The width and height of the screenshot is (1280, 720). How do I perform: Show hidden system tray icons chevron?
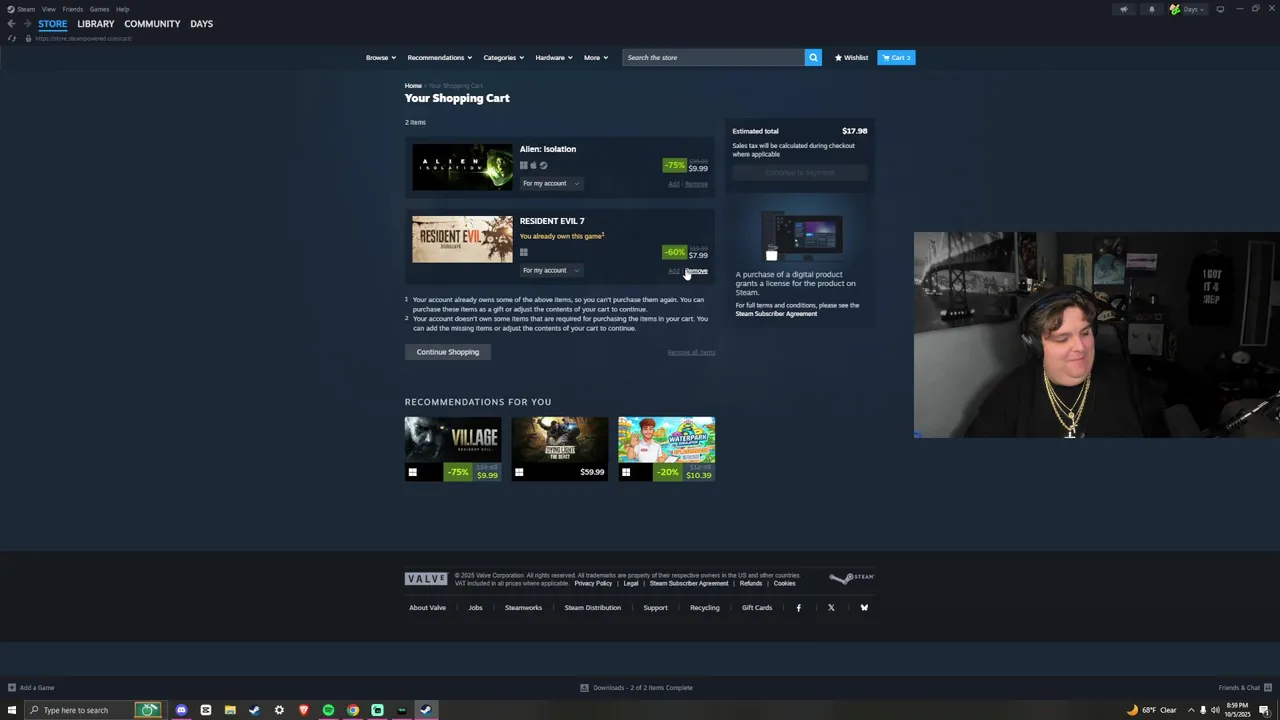(x=1191, y=710)
